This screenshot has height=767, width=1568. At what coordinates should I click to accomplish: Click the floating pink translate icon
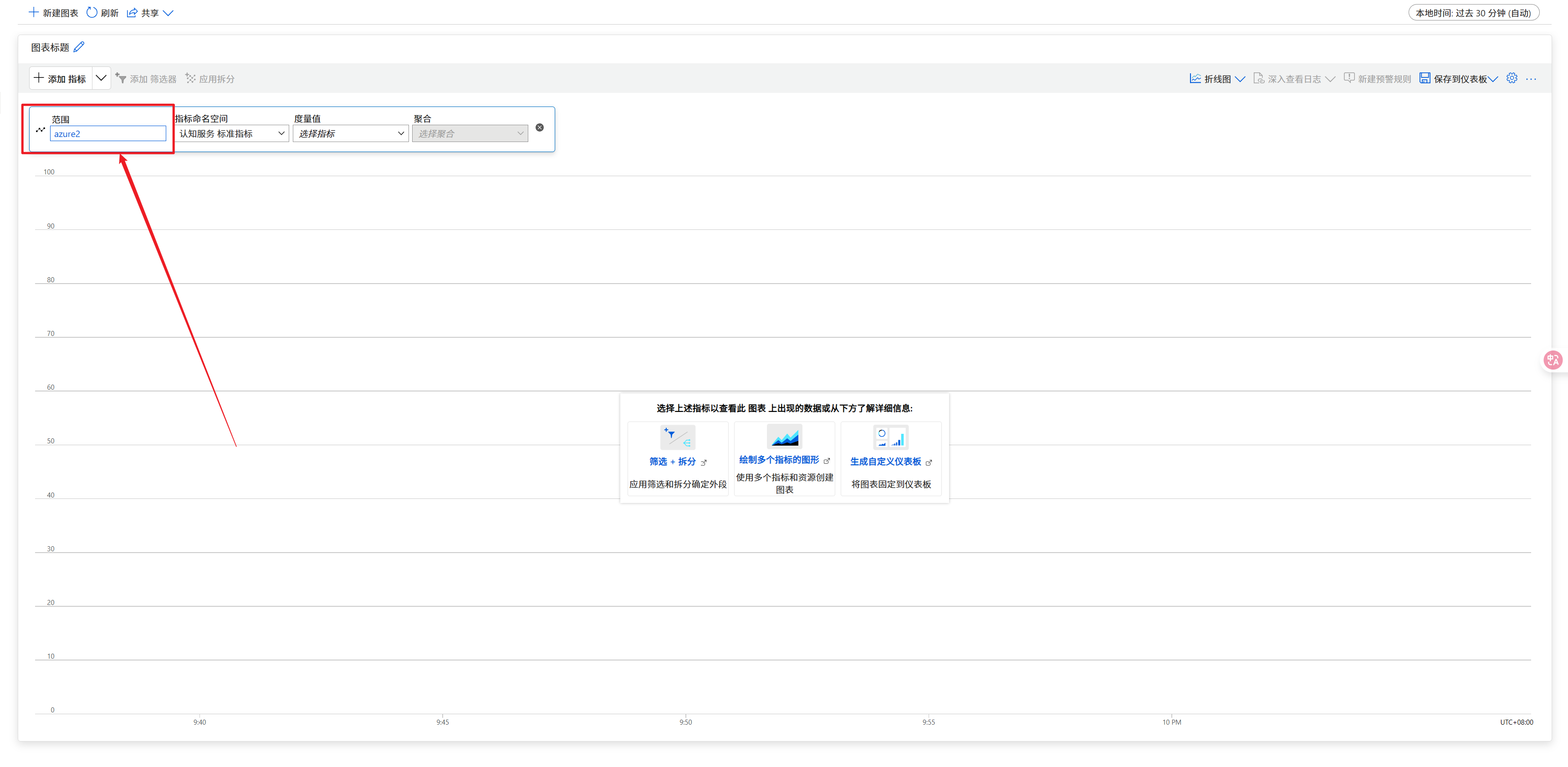point(1553,360)
